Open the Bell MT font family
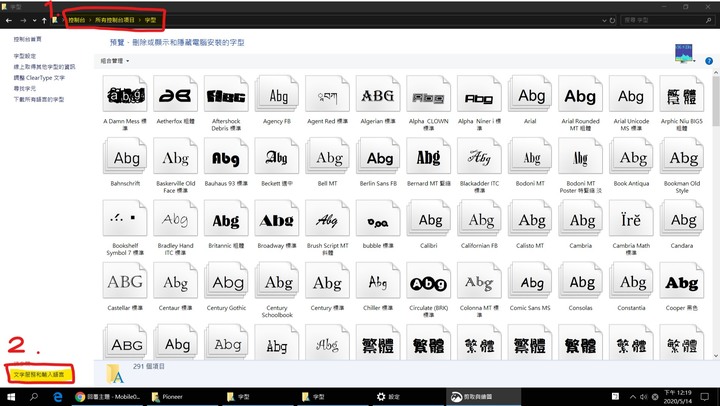This screenshot has width=720, height=406. (327, 157)
